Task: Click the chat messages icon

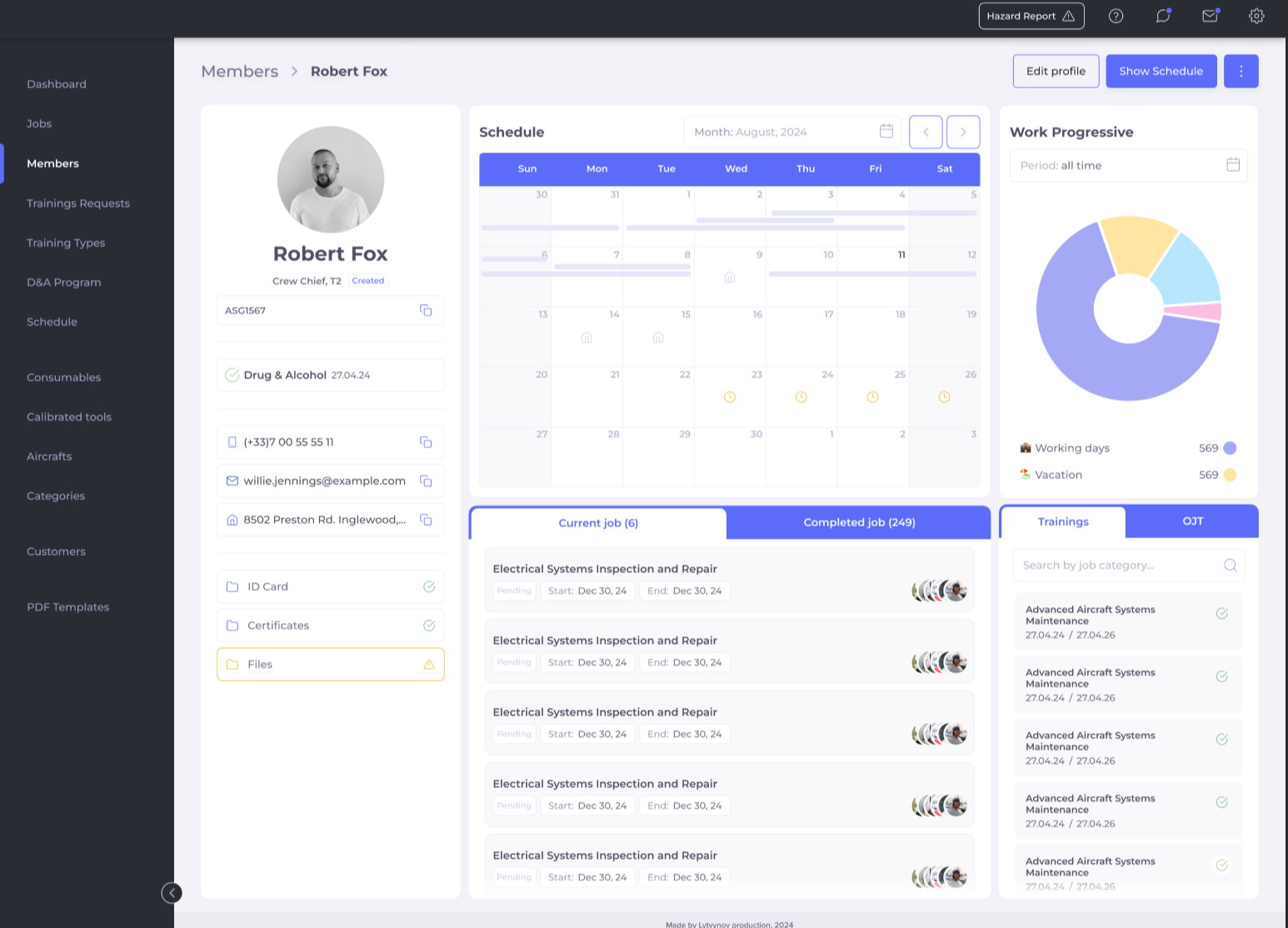Action: point(1163,16)
